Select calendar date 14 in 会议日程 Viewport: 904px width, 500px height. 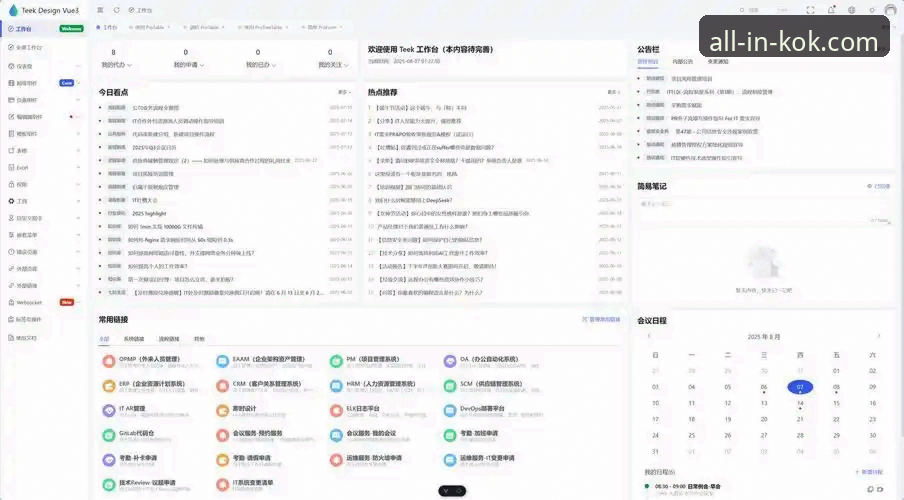(800, 404)
